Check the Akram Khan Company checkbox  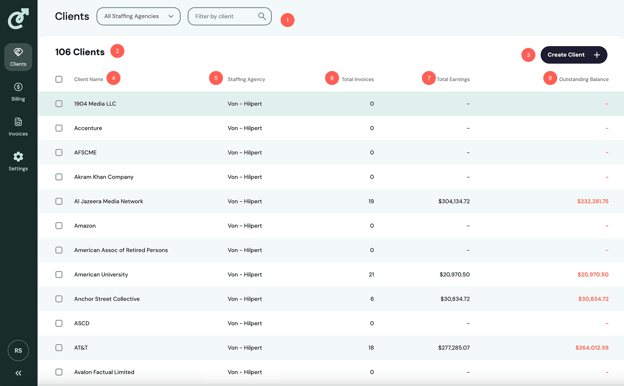tap(59, 177)
